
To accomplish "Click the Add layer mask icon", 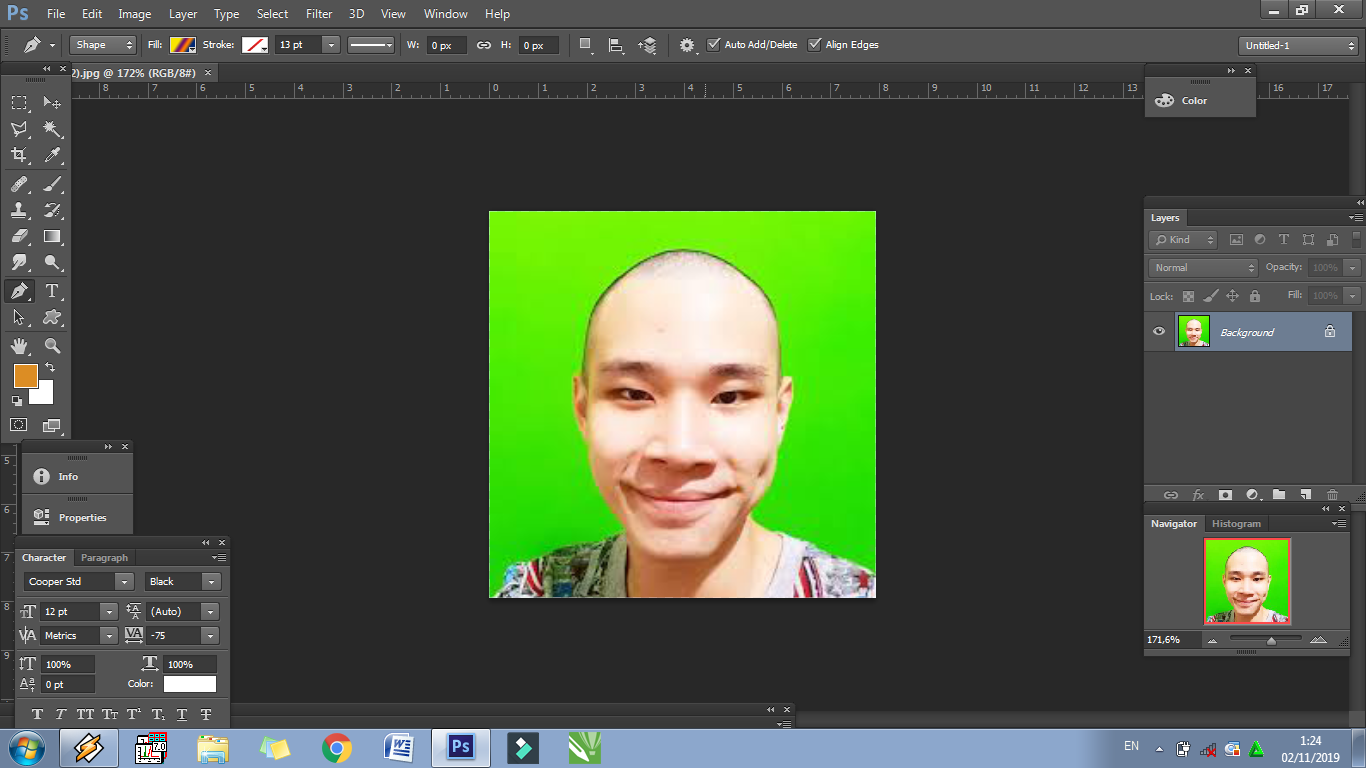I will [1225, 495].
